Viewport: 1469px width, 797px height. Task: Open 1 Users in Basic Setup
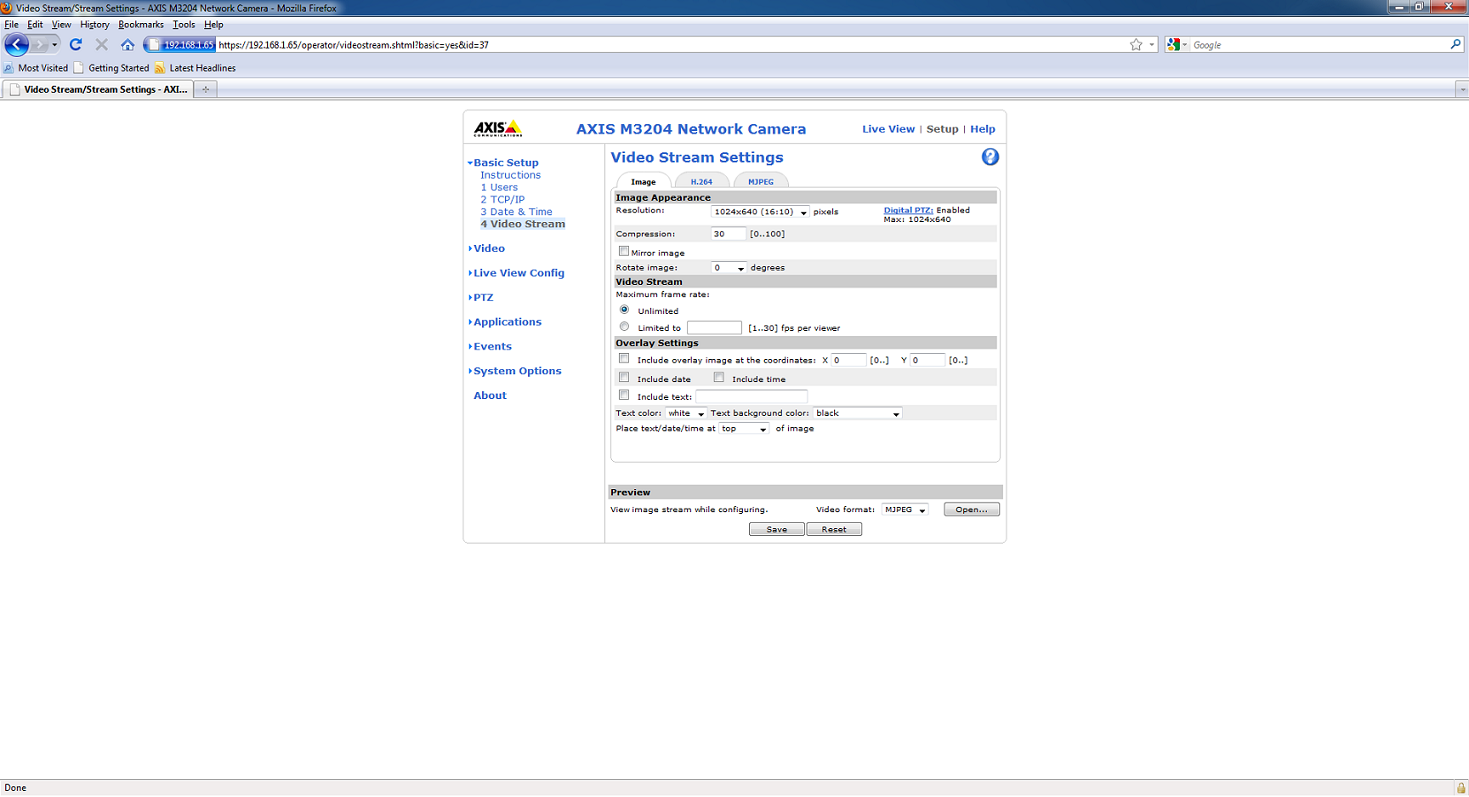coord(499,187)
